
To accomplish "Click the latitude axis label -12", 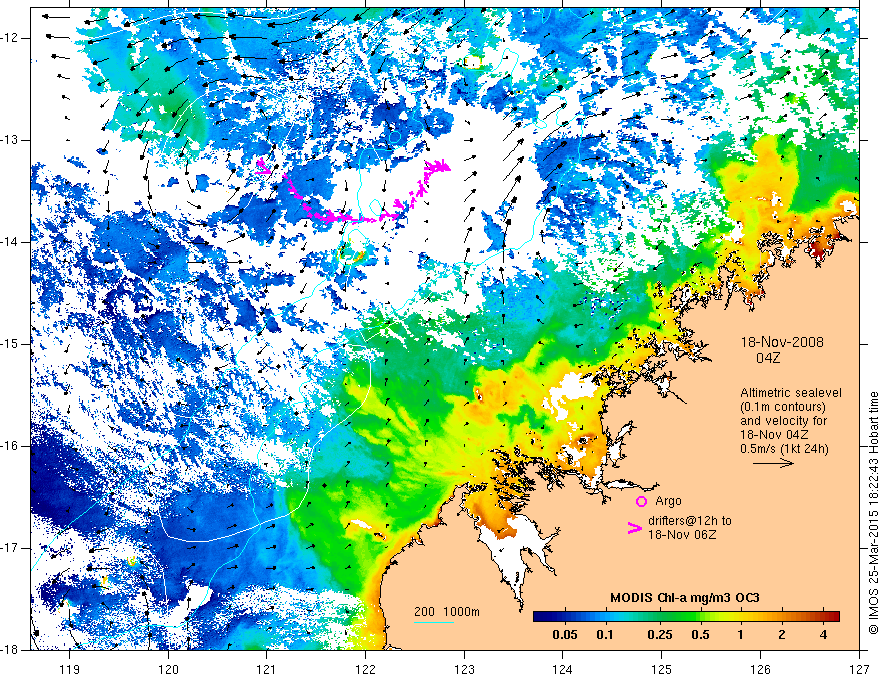I will point(11,38).
